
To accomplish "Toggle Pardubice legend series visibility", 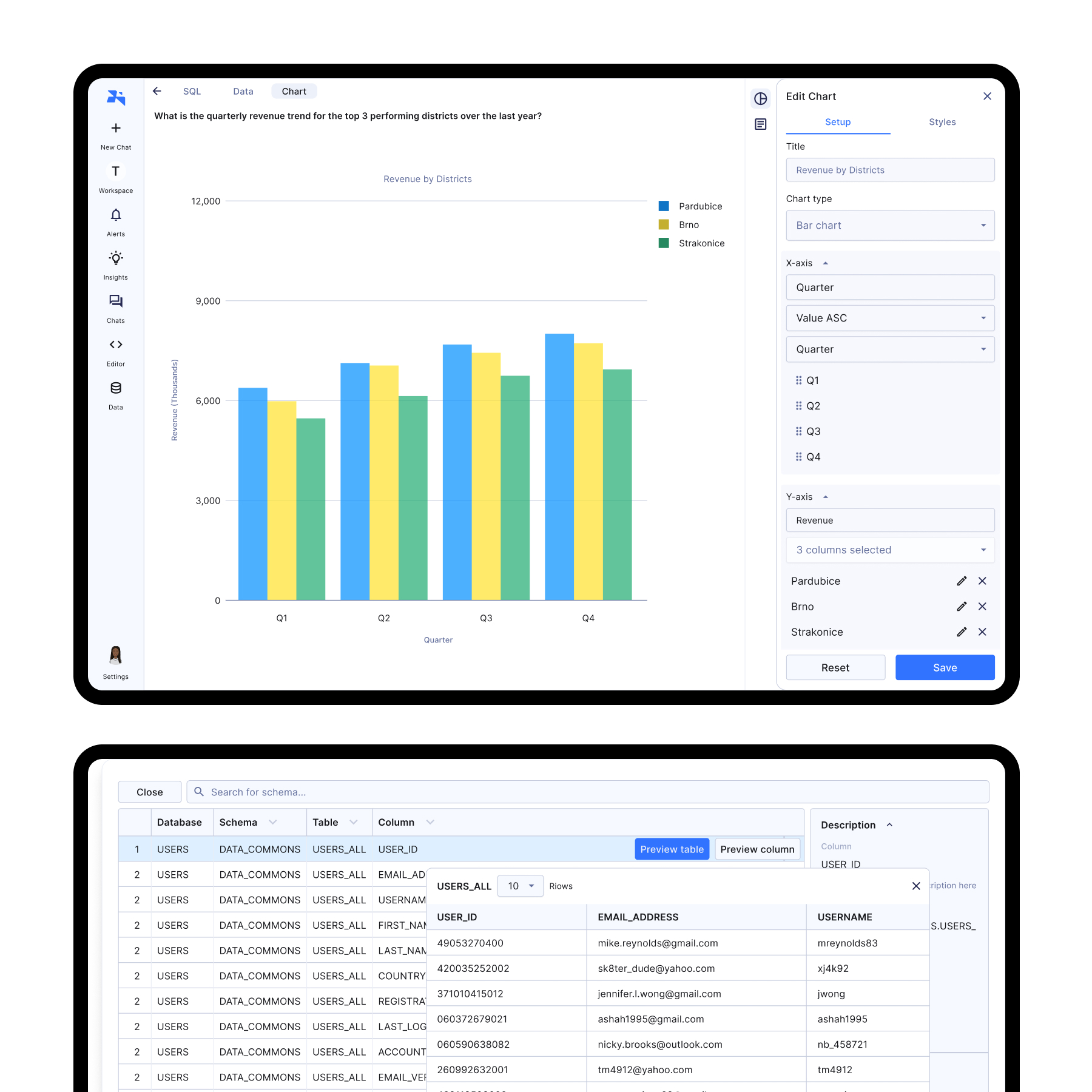I will [x=700, y=206].
